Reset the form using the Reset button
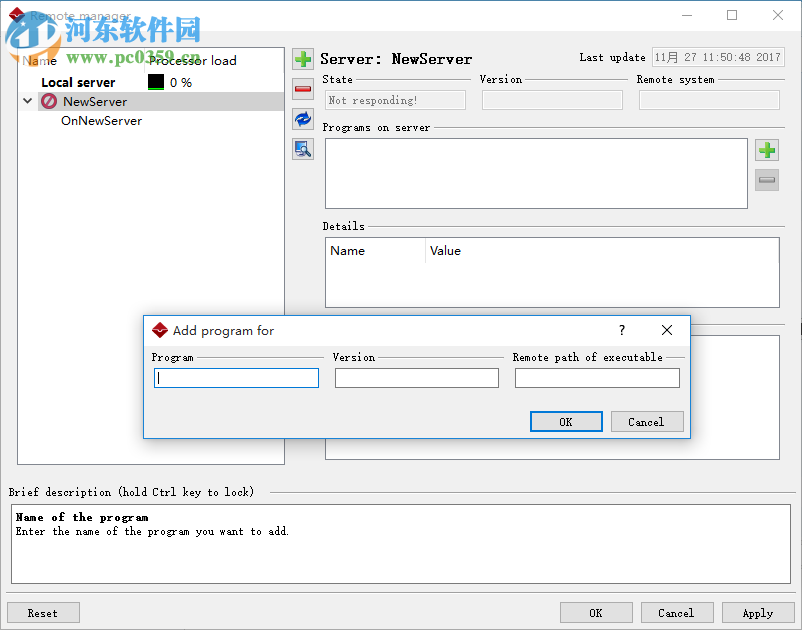This screenshot has width=802, height=630. [43, 612]
